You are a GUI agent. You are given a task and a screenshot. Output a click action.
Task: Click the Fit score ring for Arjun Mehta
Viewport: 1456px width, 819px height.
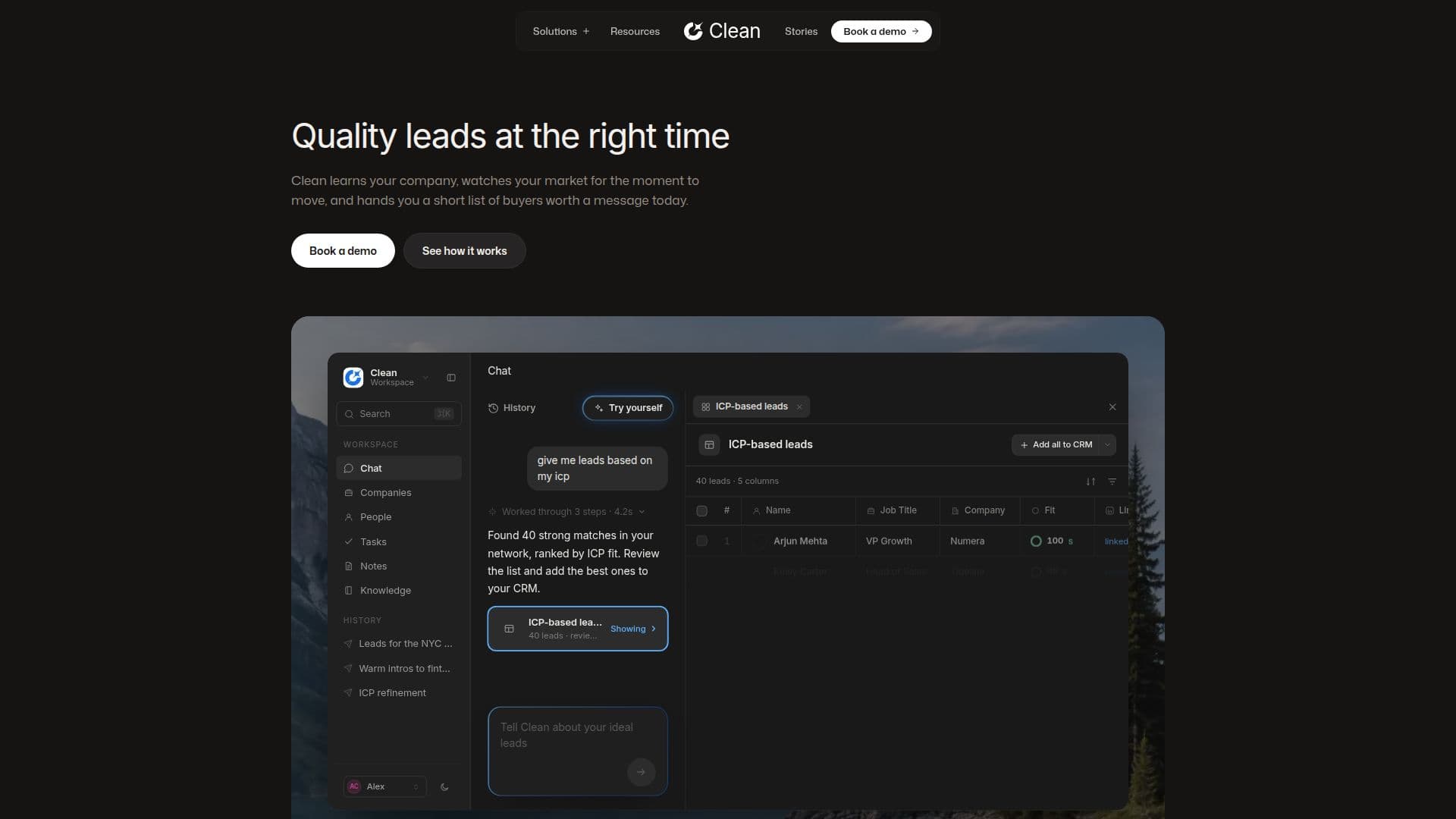[x=1036, y=541]
